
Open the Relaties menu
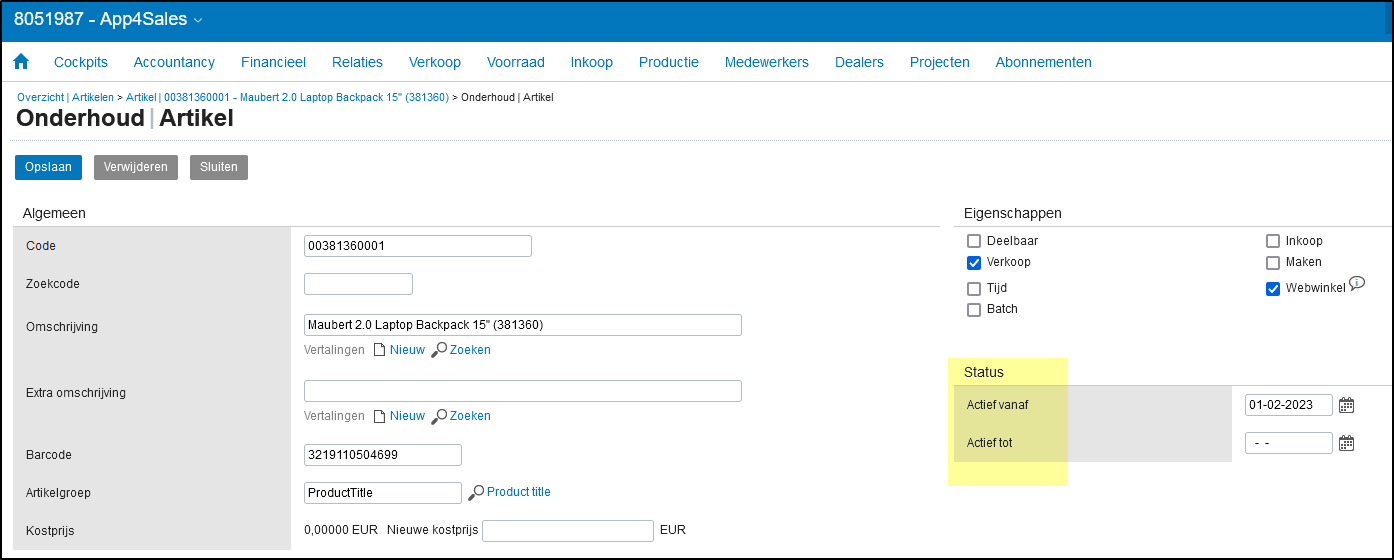[x=358, y=62]
